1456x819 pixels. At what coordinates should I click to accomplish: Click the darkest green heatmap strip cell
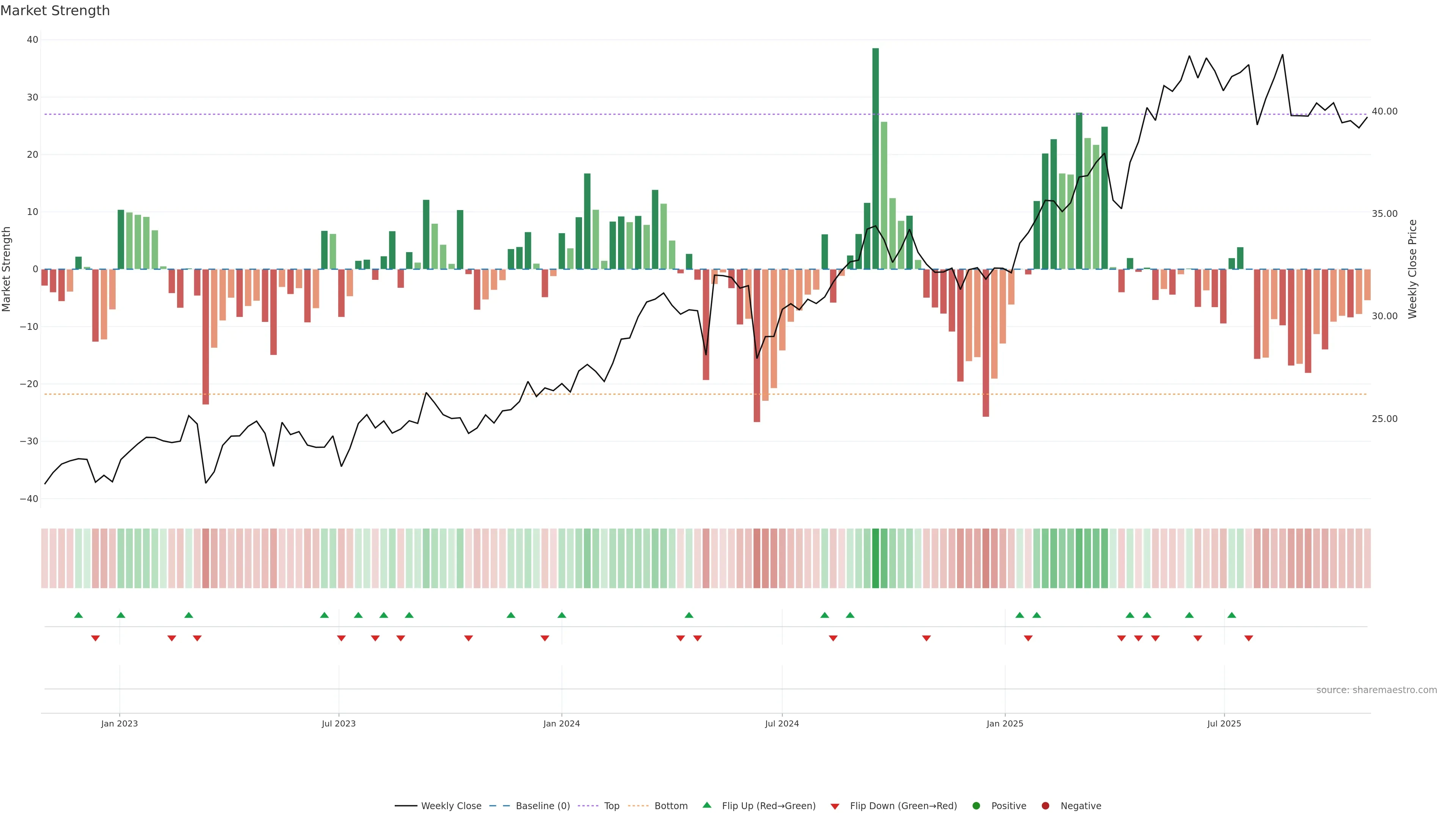point(875,559)
